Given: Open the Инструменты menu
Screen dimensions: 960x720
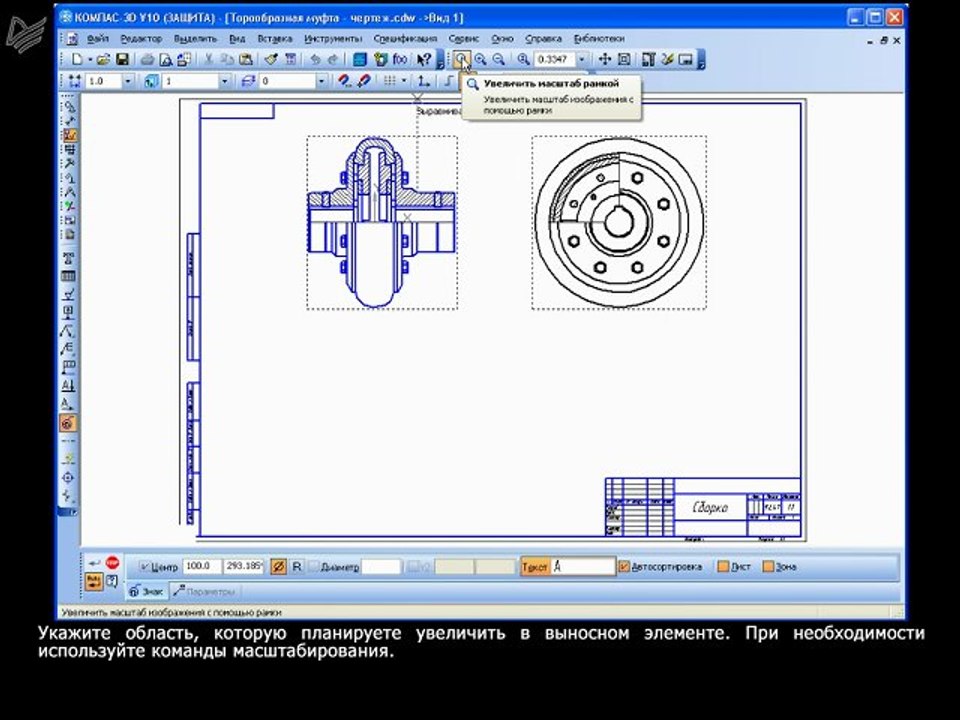Looking at the screenshot, I should [333, 39].
